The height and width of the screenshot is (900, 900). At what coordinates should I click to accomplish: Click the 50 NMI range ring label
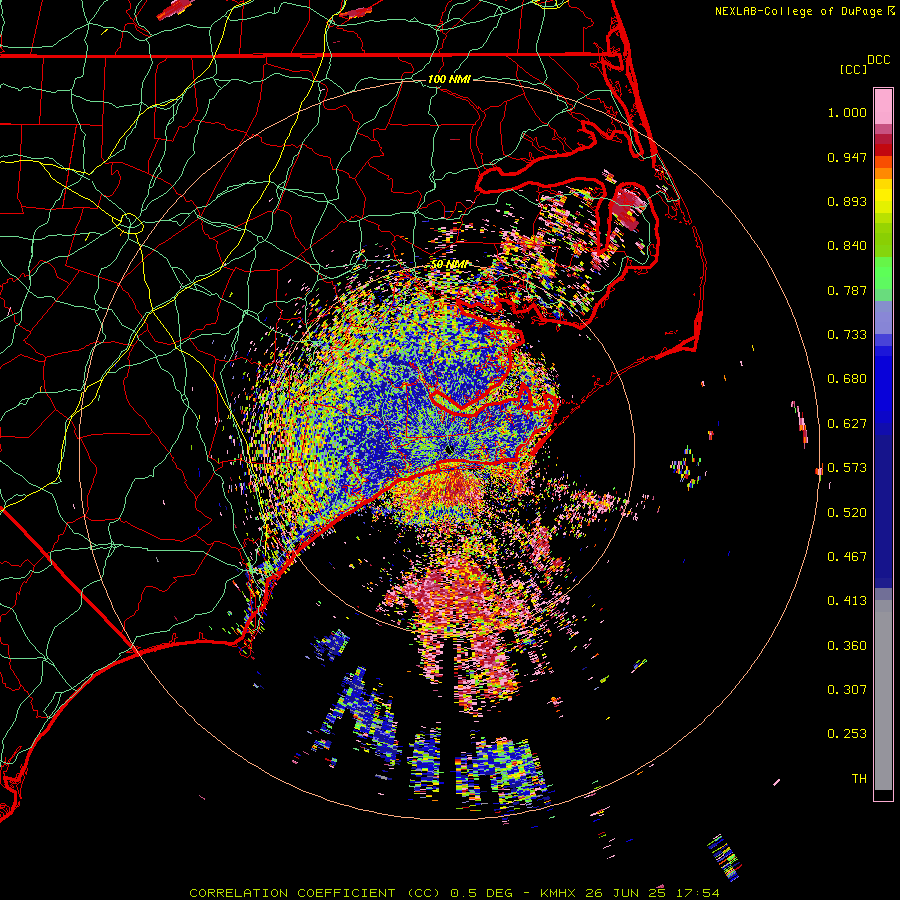pos(449,265)
